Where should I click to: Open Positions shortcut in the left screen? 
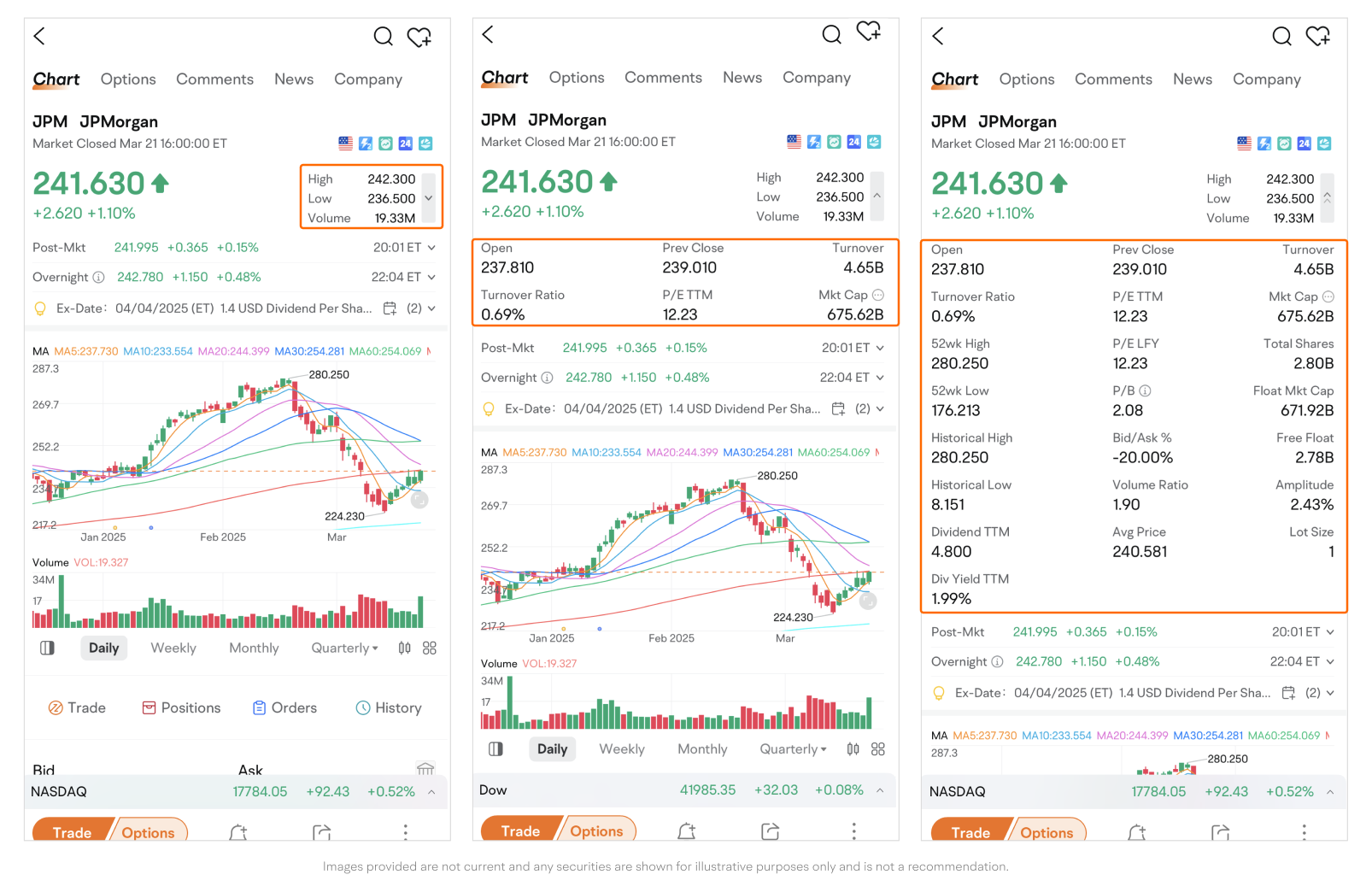click(x=181, y=707)
